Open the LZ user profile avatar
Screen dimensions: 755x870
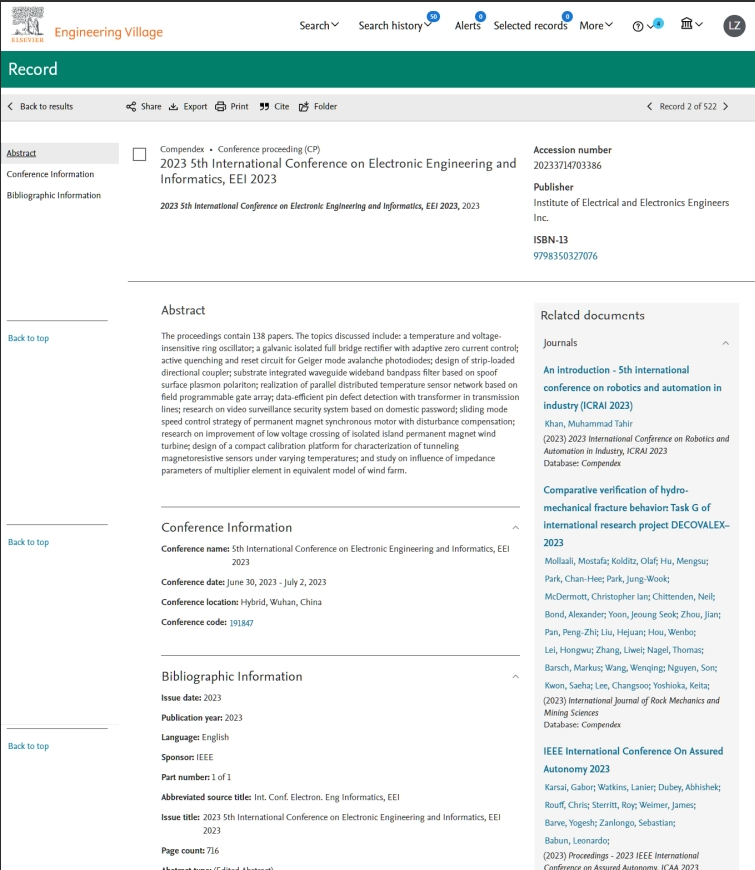pos(734,26)
